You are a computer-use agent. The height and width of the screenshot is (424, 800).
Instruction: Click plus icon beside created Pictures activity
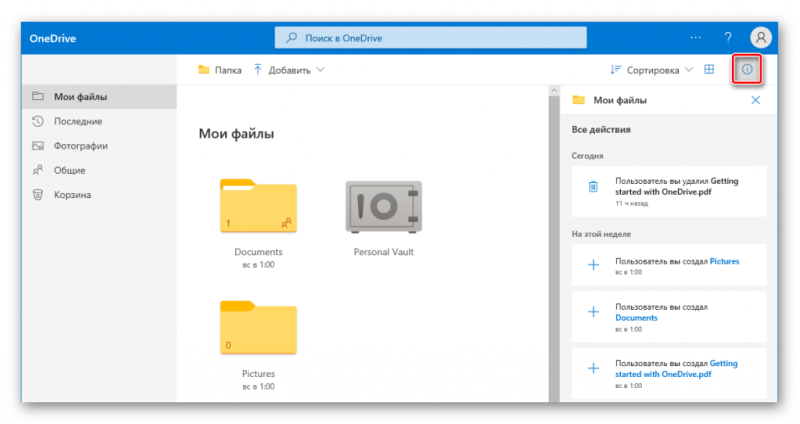pyautogui.click(x=593, y=264)
